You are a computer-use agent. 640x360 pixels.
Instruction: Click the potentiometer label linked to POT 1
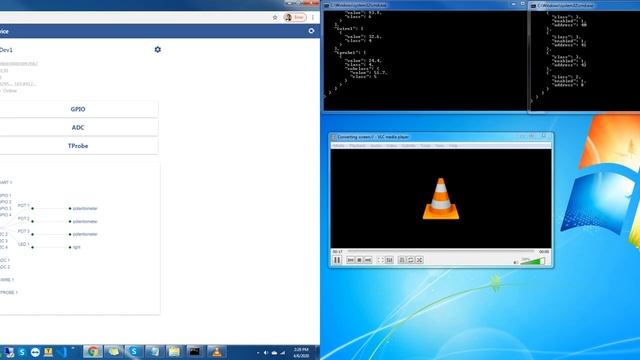pos(85,209)
